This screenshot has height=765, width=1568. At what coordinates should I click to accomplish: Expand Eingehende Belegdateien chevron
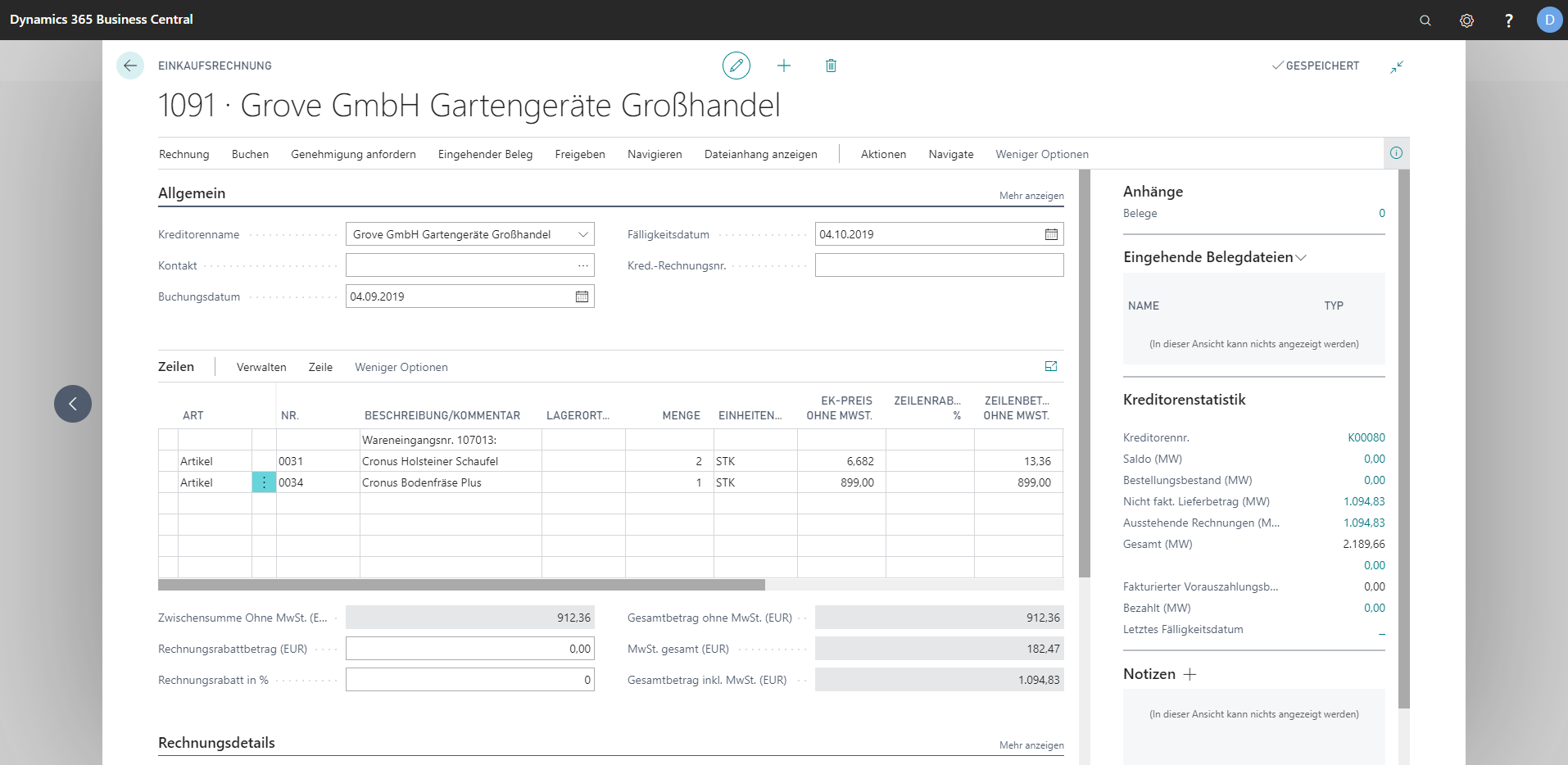1301,258
